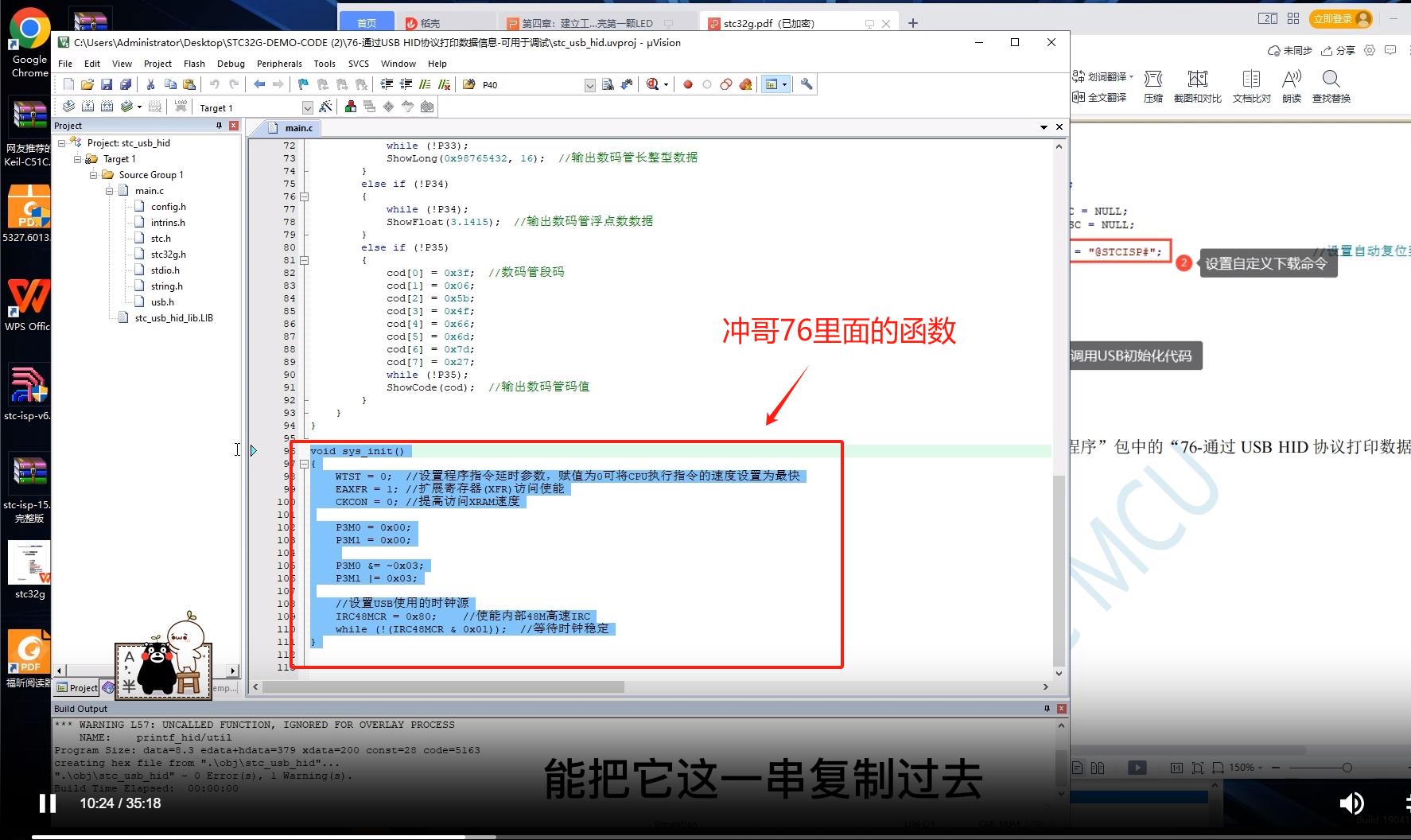Open Options for Target magic wand
Screen dimensions: 1411x840
(x=325, y=107)
